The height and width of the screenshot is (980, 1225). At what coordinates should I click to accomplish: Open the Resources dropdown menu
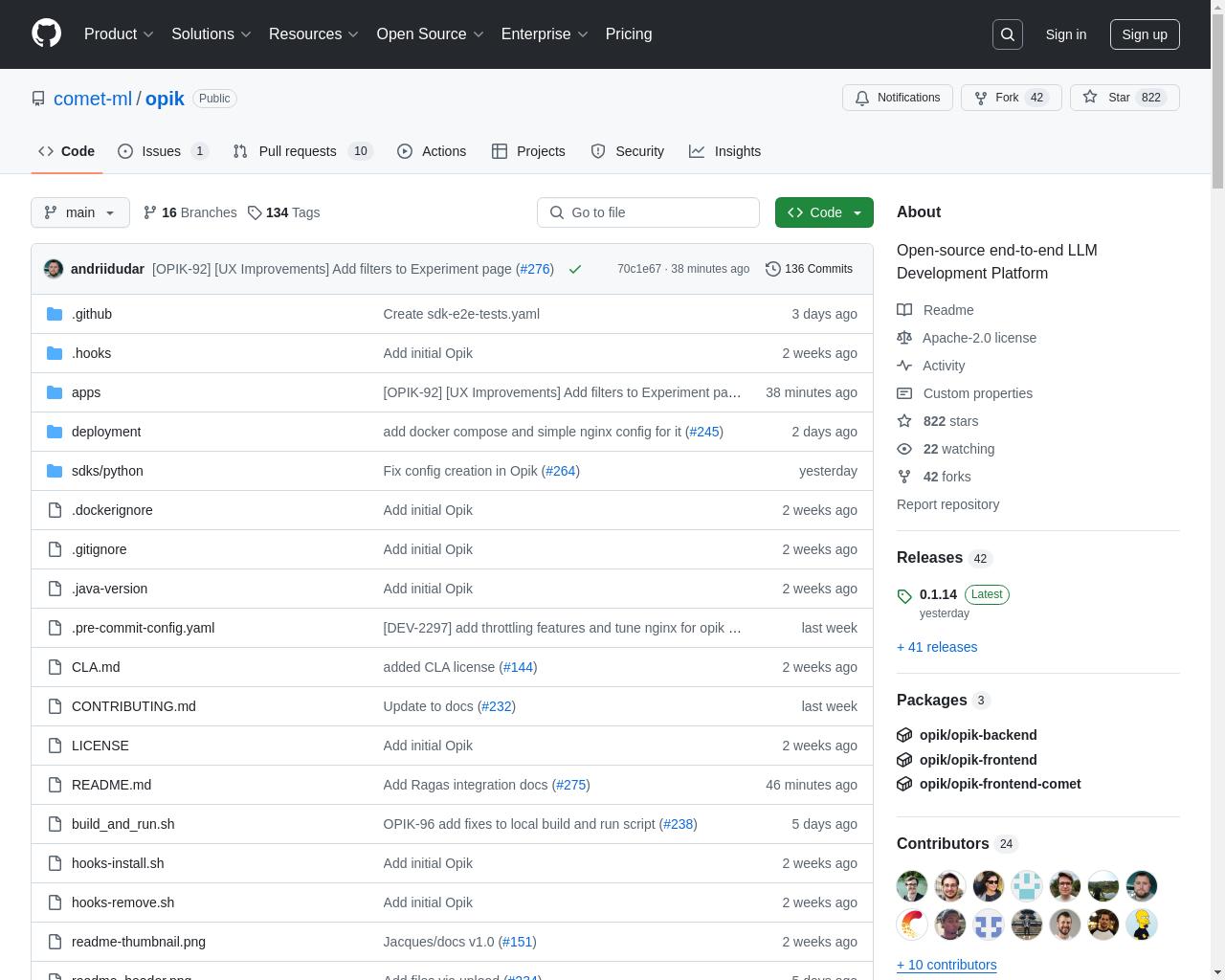point(314,33)
